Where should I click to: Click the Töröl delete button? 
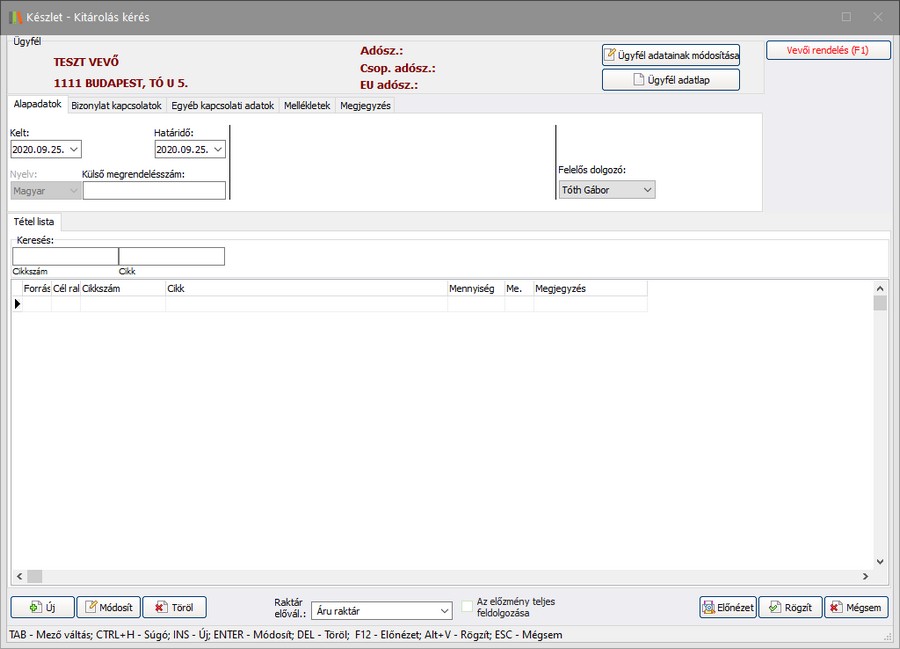click(174, 607)
